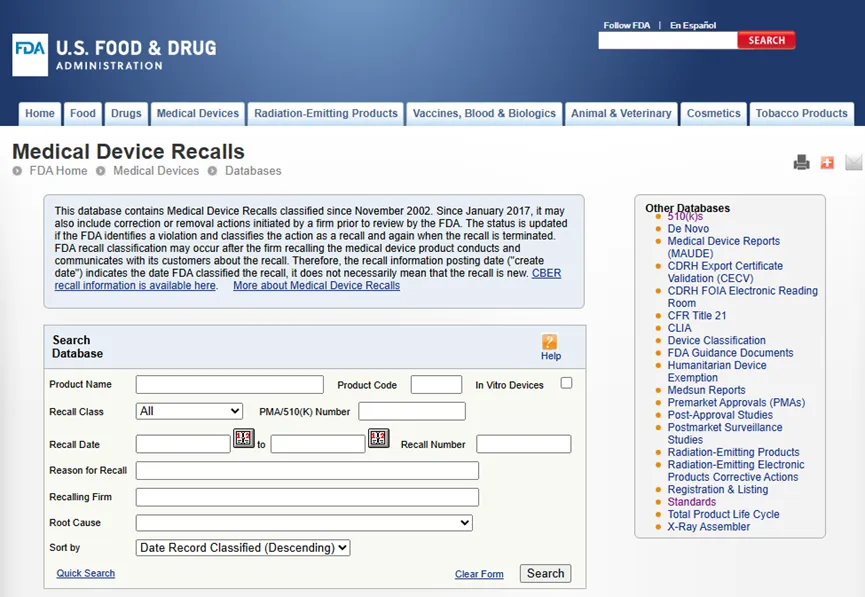Click the red plus share icon
Image resolution: width=865 pixels, height=597 pixels.
pos(827,162)
